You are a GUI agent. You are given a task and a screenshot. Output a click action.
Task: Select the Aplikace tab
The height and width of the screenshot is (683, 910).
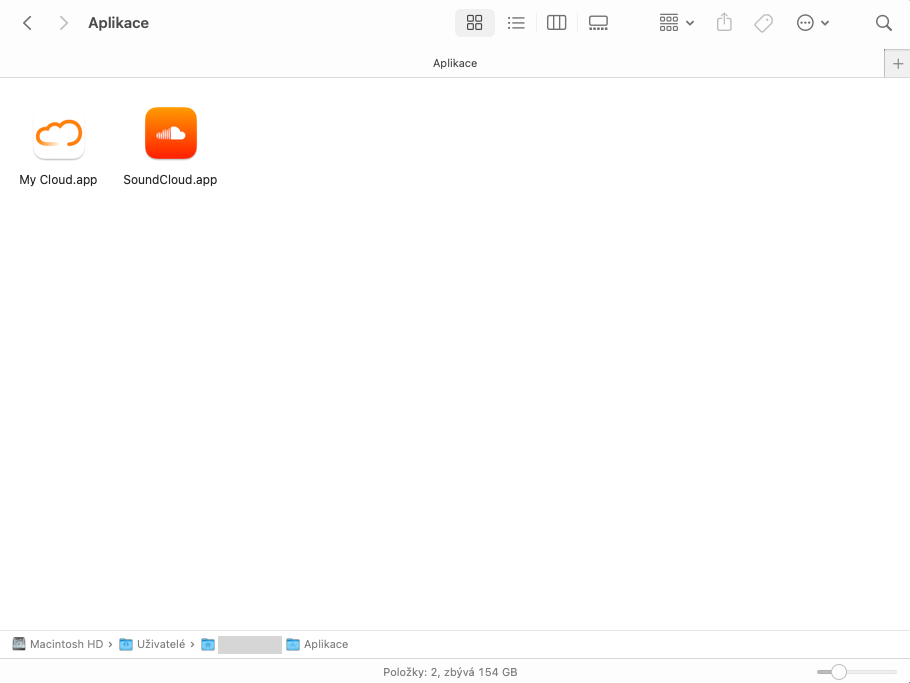click(455, 63)
